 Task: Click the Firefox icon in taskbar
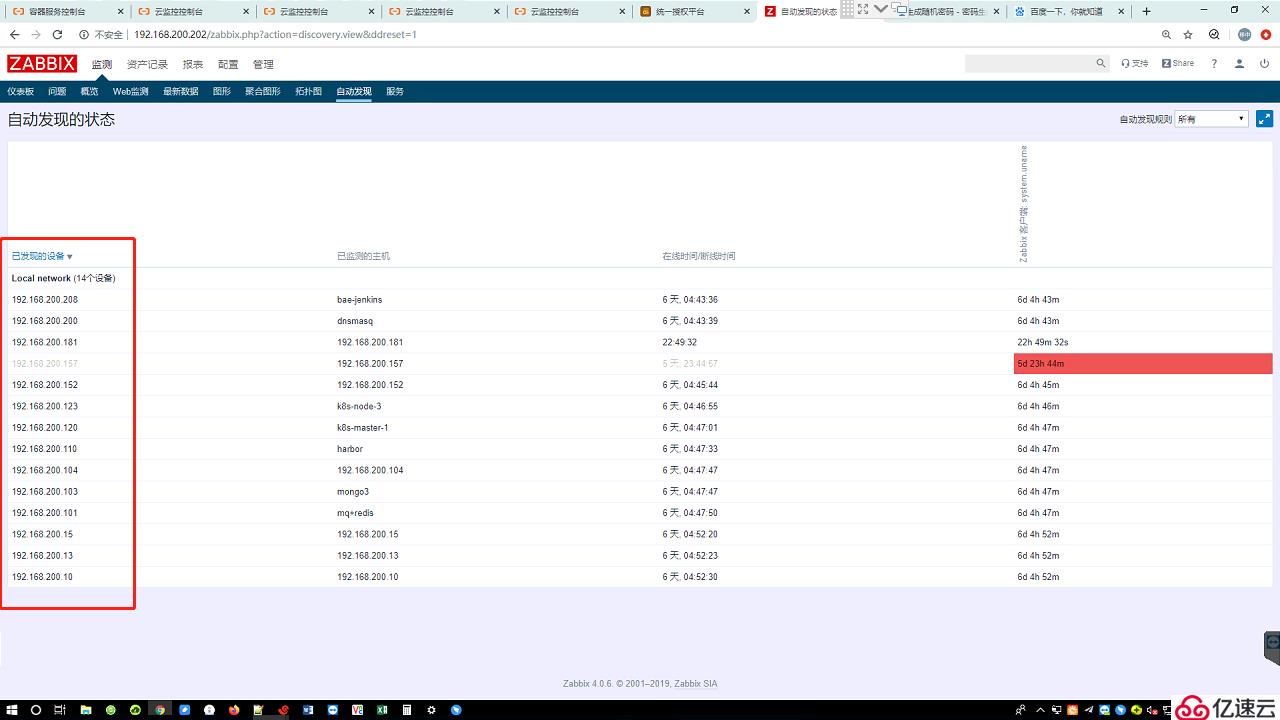(x=234, y=709)
